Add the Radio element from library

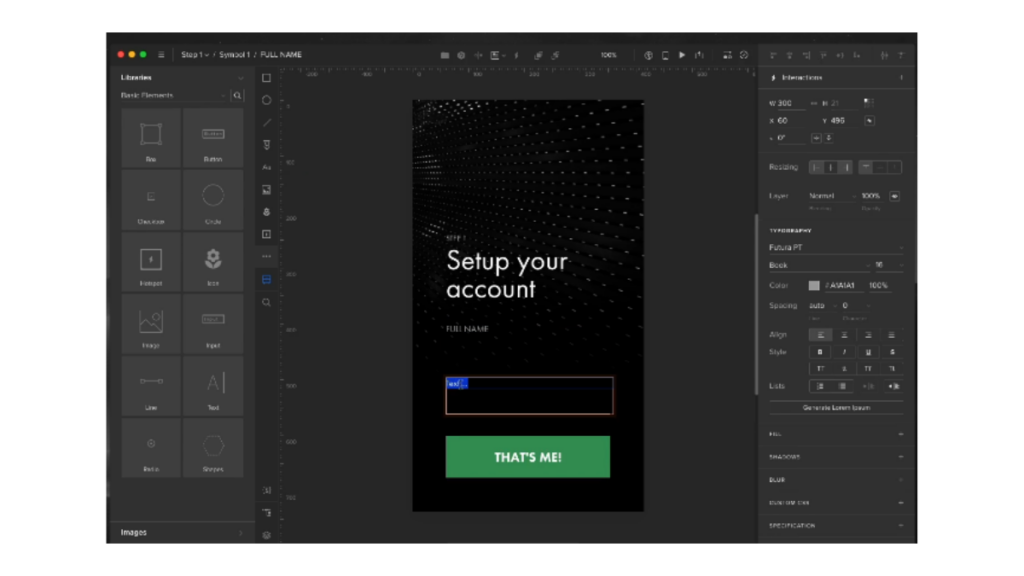point(151,447)
